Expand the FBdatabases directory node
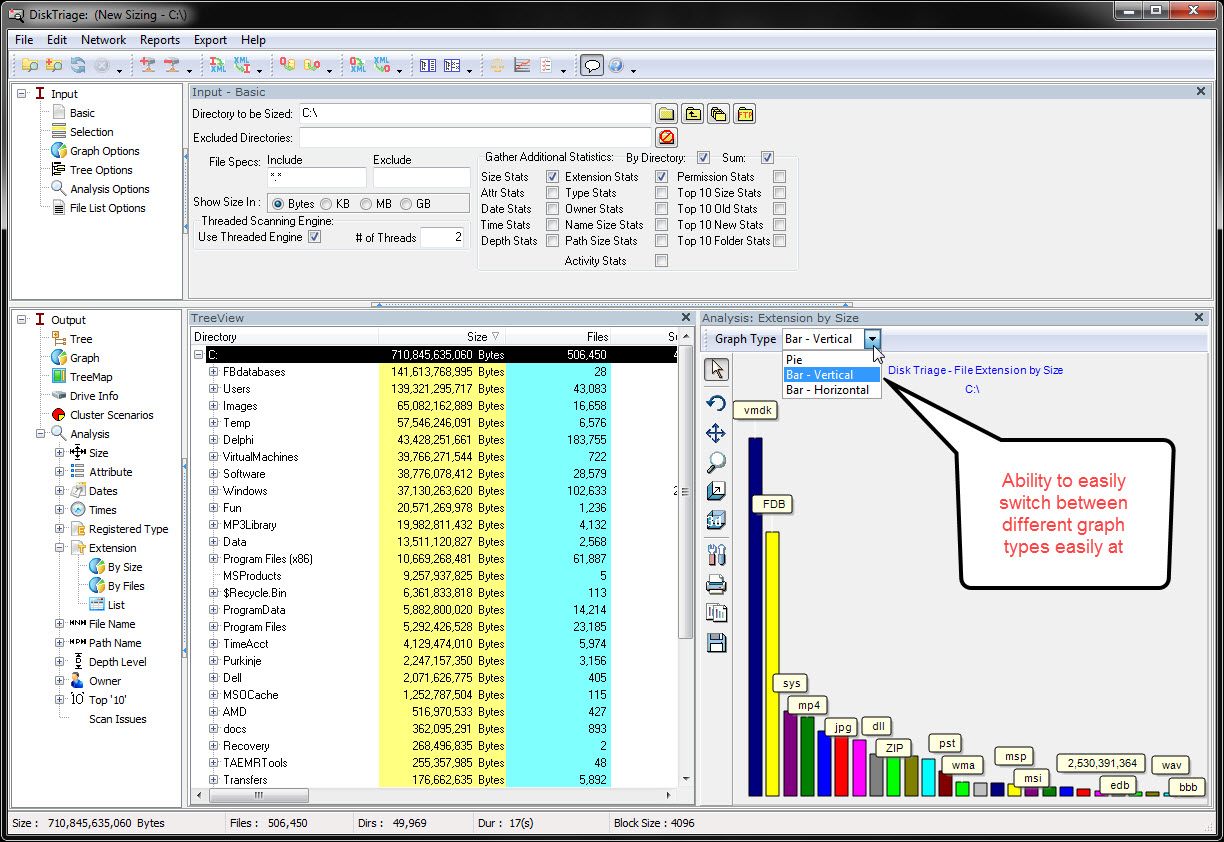 [214, 372]
